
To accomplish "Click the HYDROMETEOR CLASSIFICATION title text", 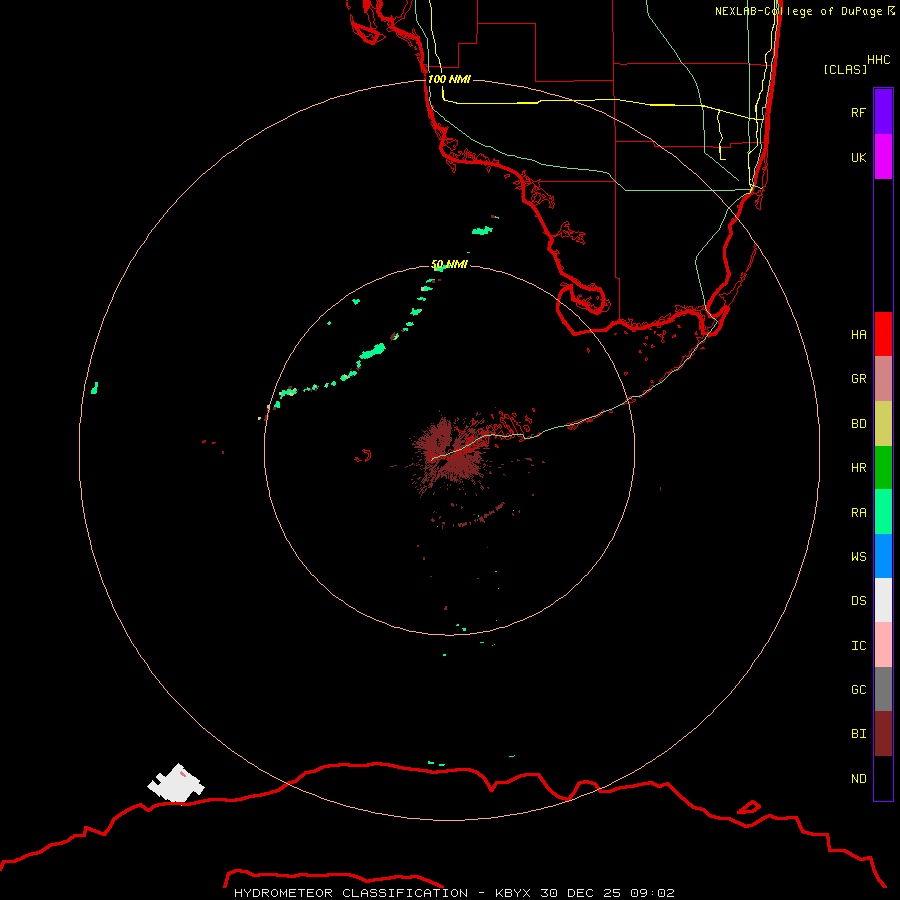I will 351,893.
